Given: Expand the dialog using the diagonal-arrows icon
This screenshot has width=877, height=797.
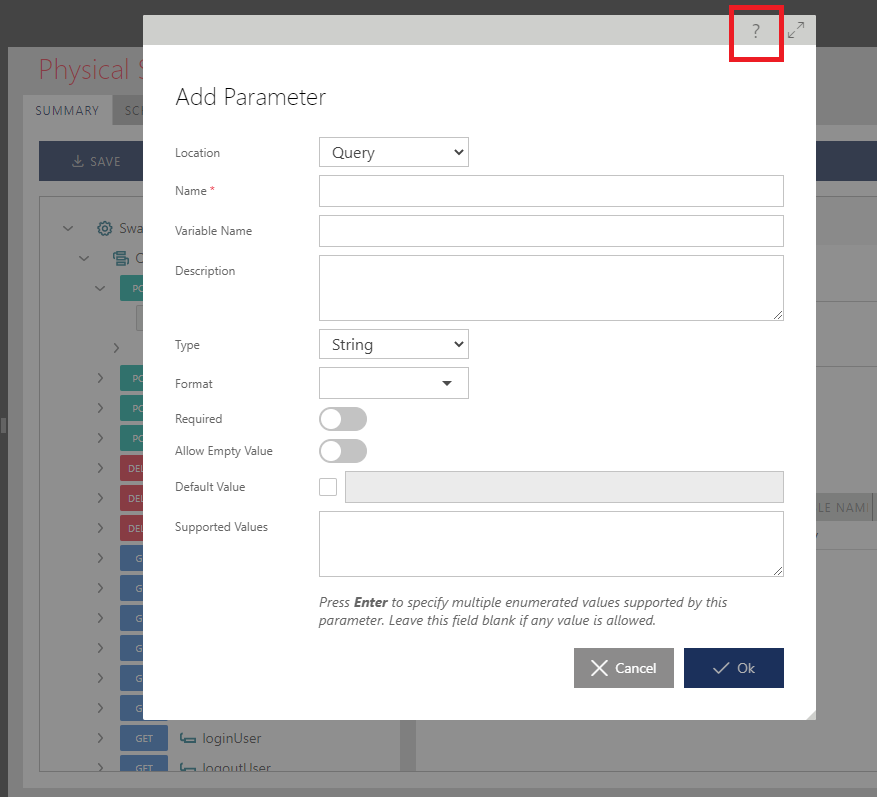Looking at the screenshot, I should click(796, 30).
